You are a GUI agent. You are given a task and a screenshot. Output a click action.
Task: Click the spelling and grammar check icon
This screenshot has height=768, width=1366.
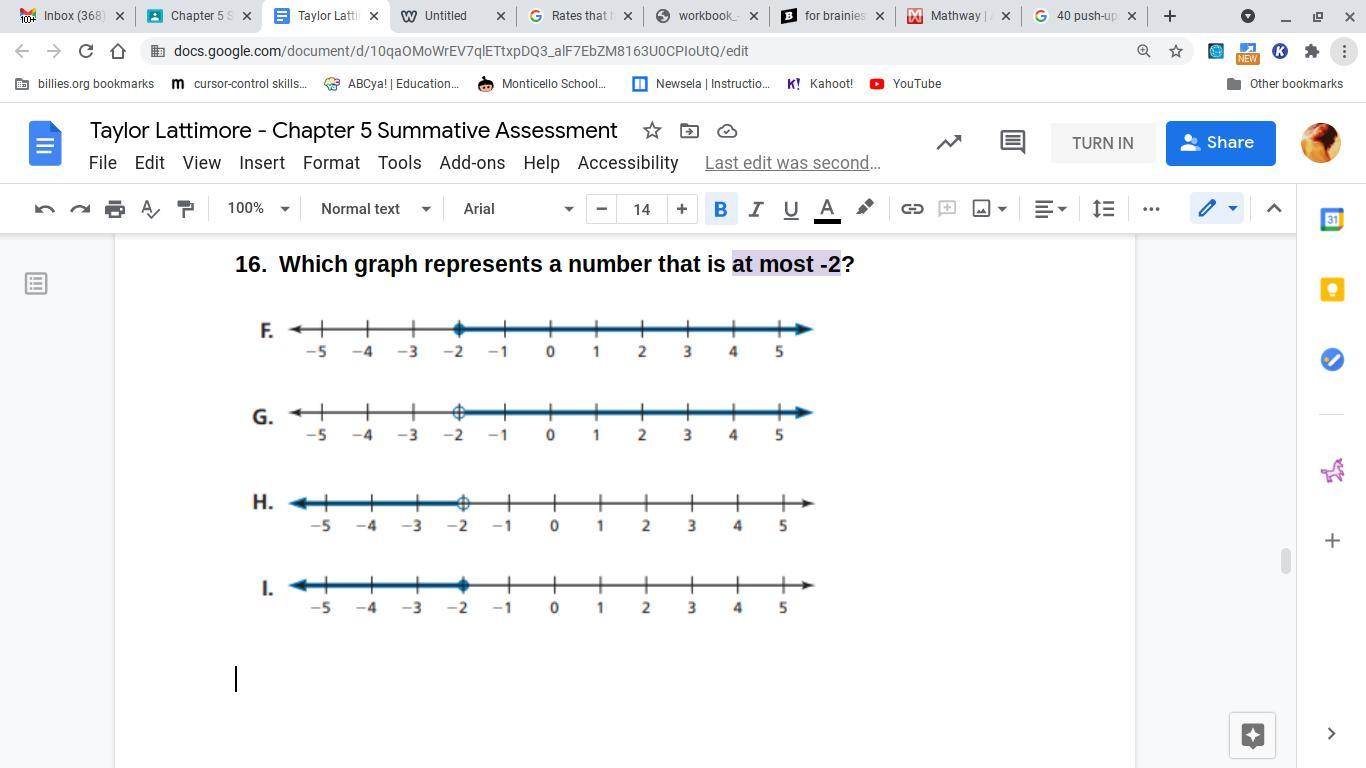click(150, 209)
